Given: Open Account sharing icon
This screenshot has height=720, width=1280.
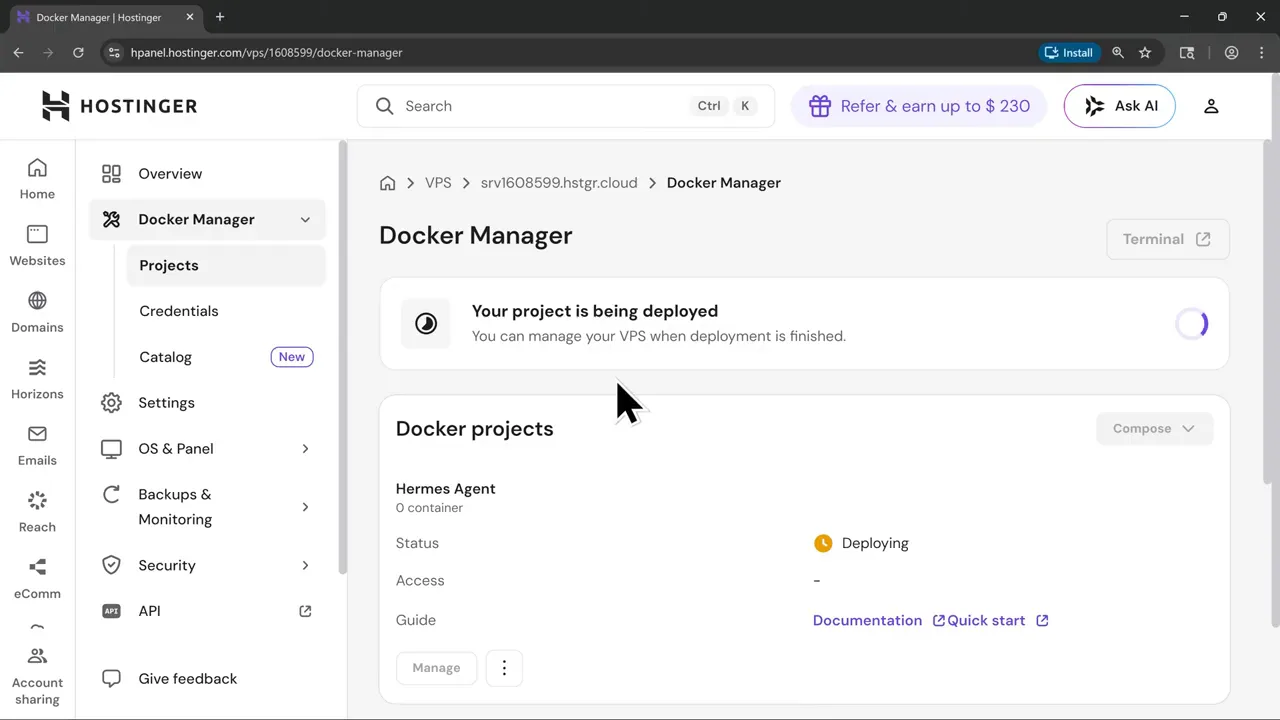Looking at the screenshot, I should click(37, 656).
